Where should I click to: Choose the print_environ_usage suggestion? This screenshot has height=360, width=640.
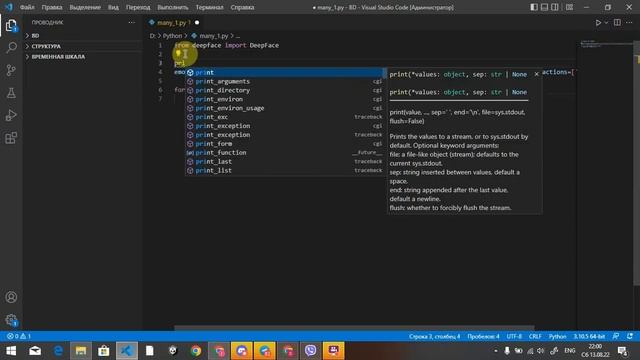284,108
